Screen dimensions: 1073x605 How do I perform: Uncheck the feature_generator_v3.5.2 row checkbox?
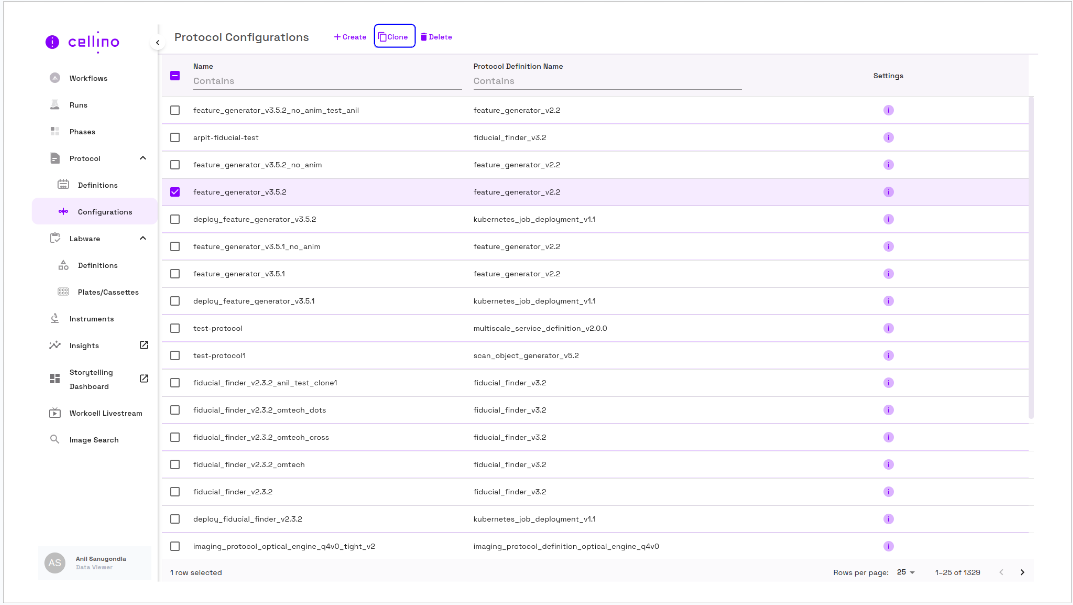coord(175,192)
